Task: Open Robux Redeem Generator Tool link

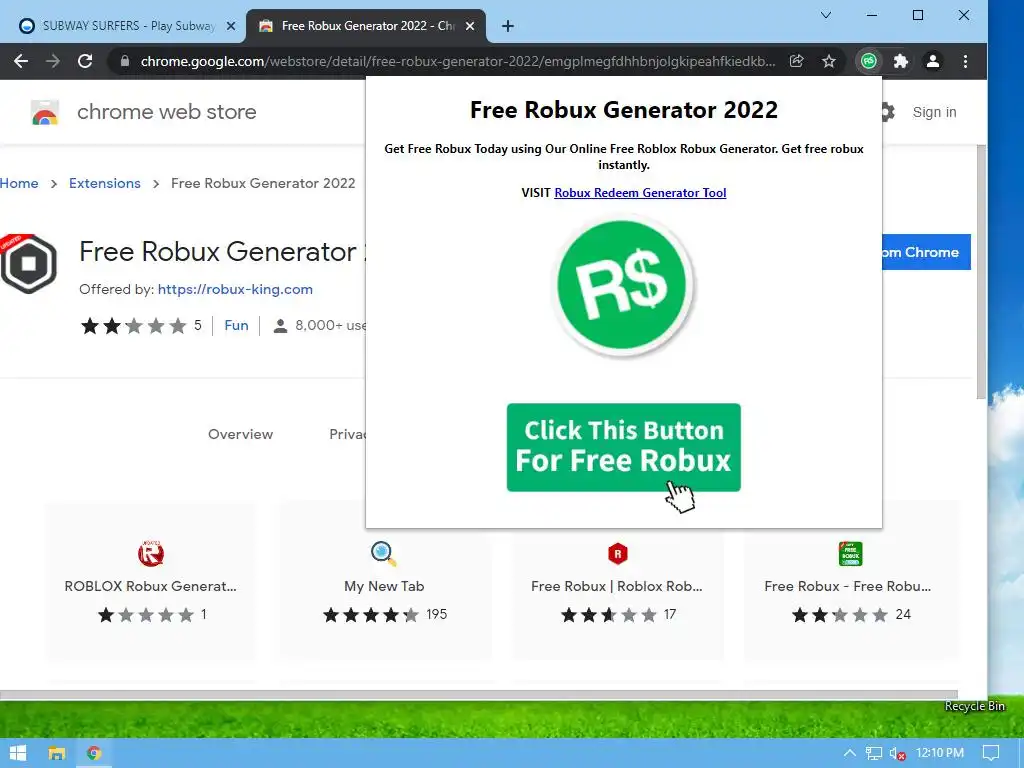Action: point(640,193)
